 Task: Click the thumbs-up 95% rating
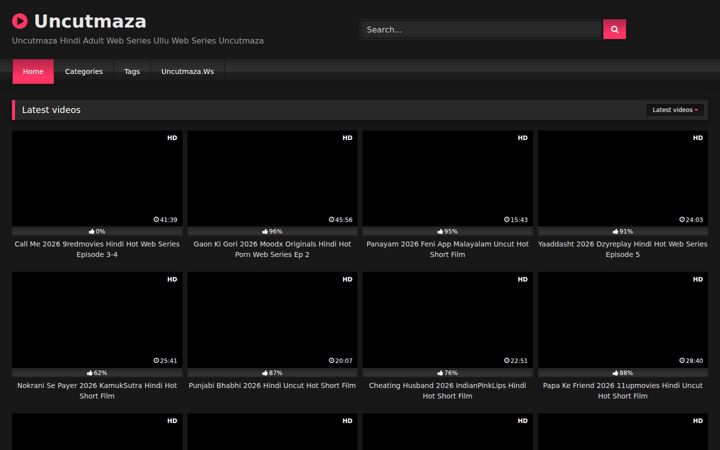(447, 231)
